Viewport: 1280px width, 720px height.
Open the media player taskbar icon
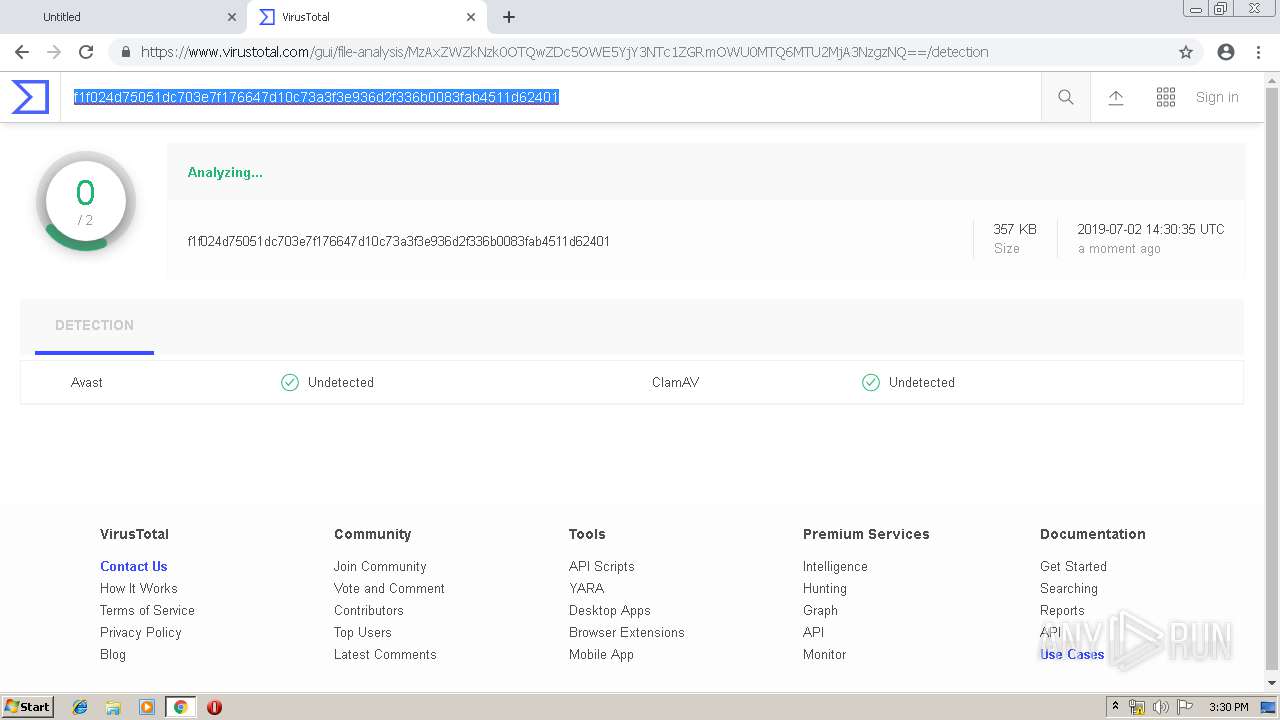(x=147, y=707)
